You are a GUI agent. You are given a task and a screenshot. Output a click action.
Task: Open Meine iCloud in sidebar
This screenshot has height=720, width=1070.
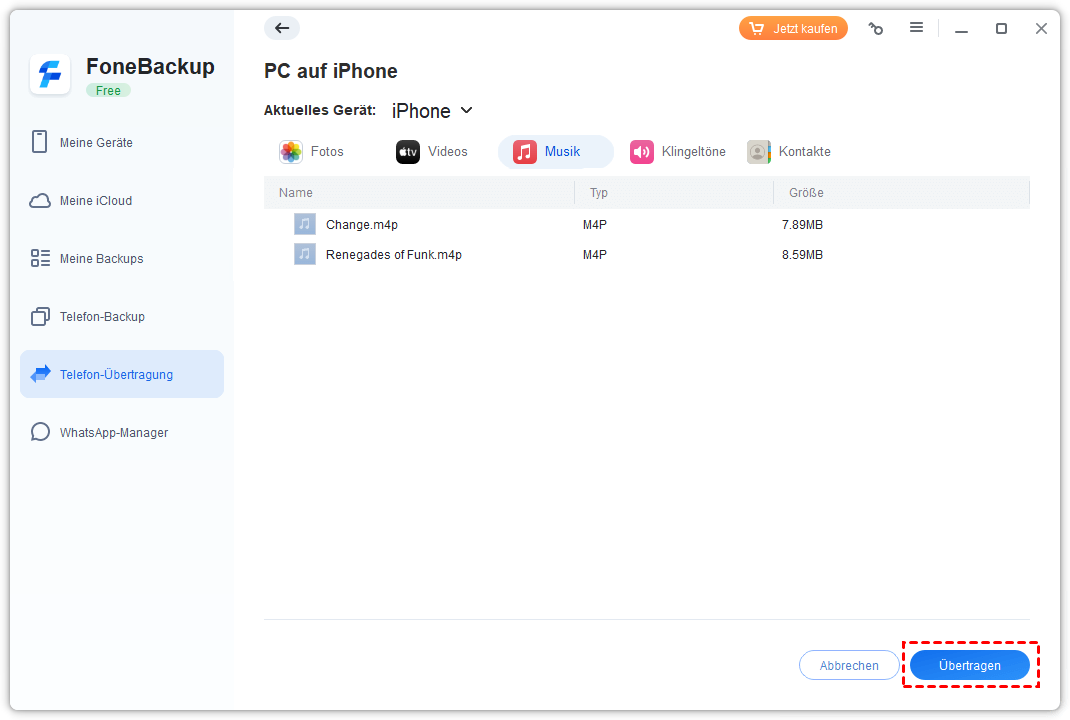click(122, 201)
